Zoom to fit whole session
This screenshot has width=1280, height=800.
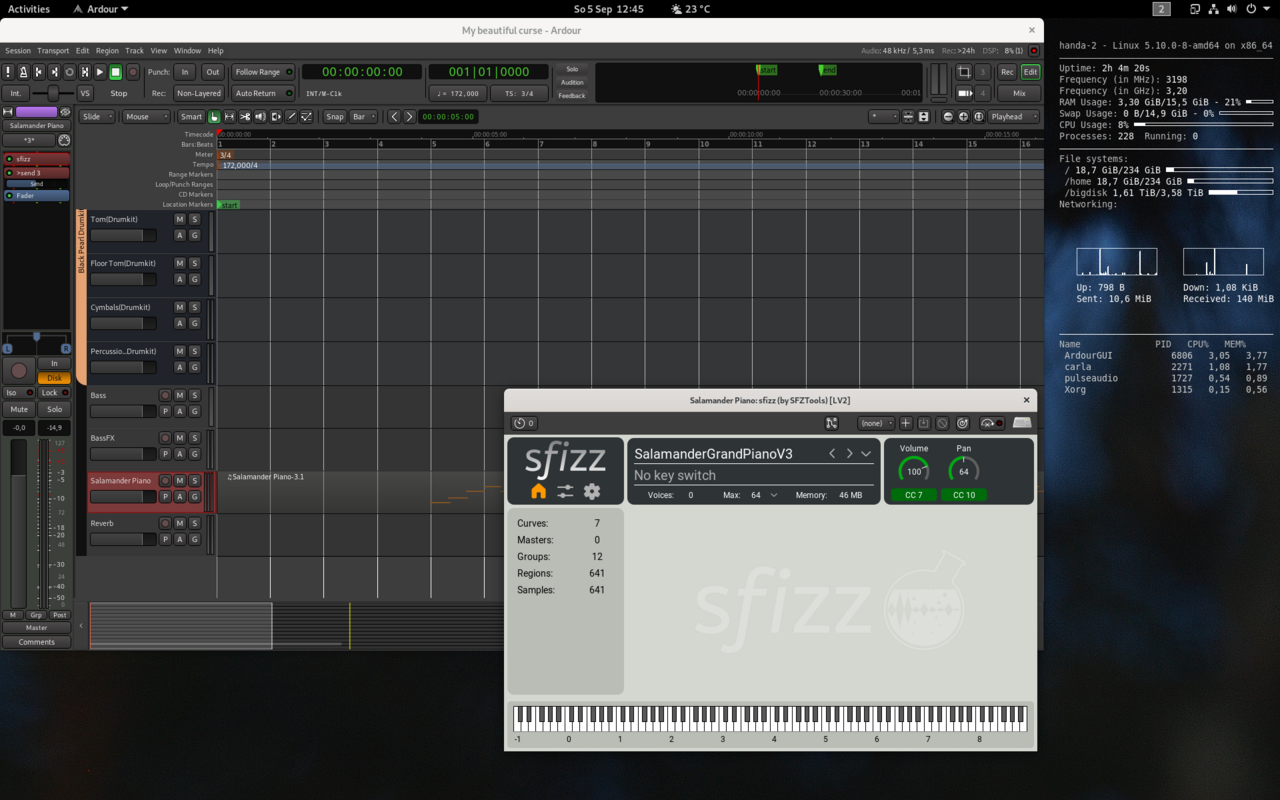click(x=979, y=117)
